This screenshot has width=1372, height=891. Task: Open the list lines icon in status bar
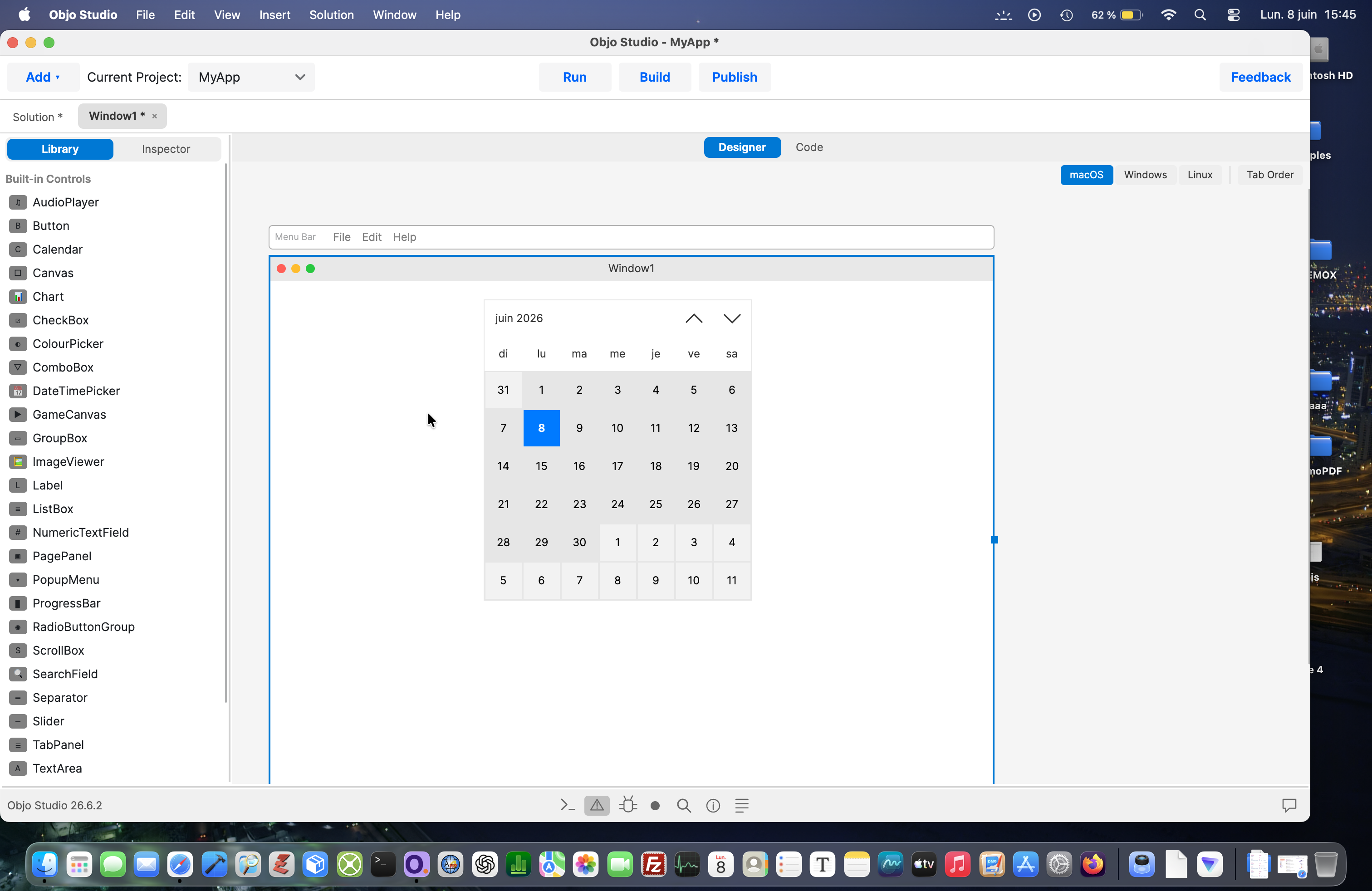tap(742, 806)
